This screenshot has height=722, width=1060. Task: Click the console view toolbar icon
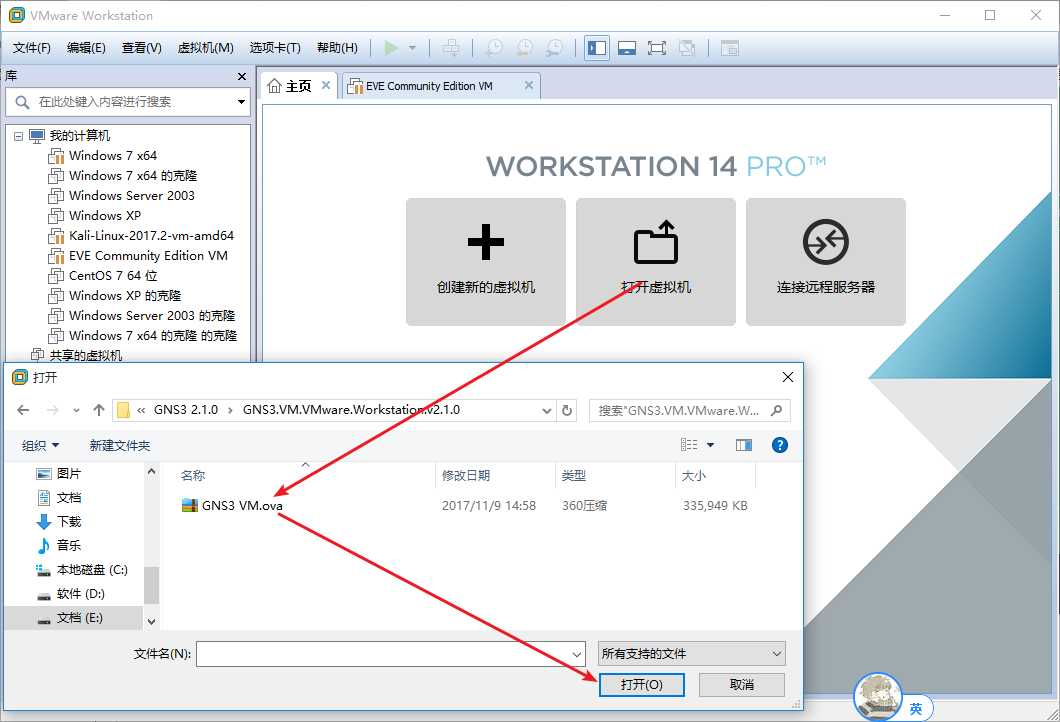pos(729,48)
